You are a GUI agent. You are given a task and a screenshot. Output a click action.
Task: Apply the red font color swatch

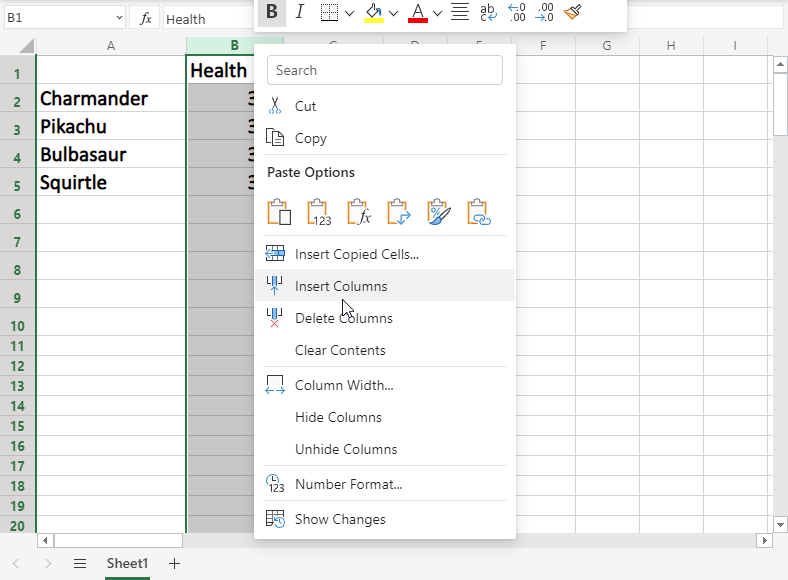(x=418, y=12)
